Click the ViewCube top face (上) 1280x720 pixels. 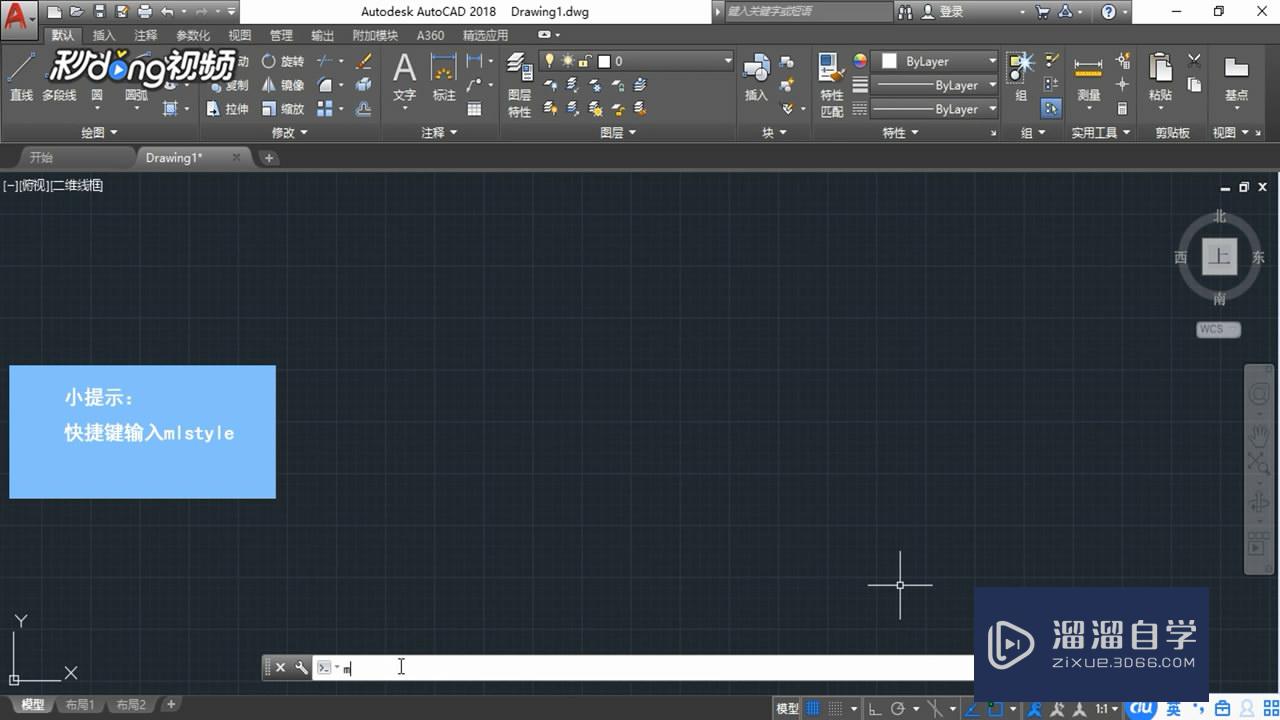click(x=1219, y=256)
